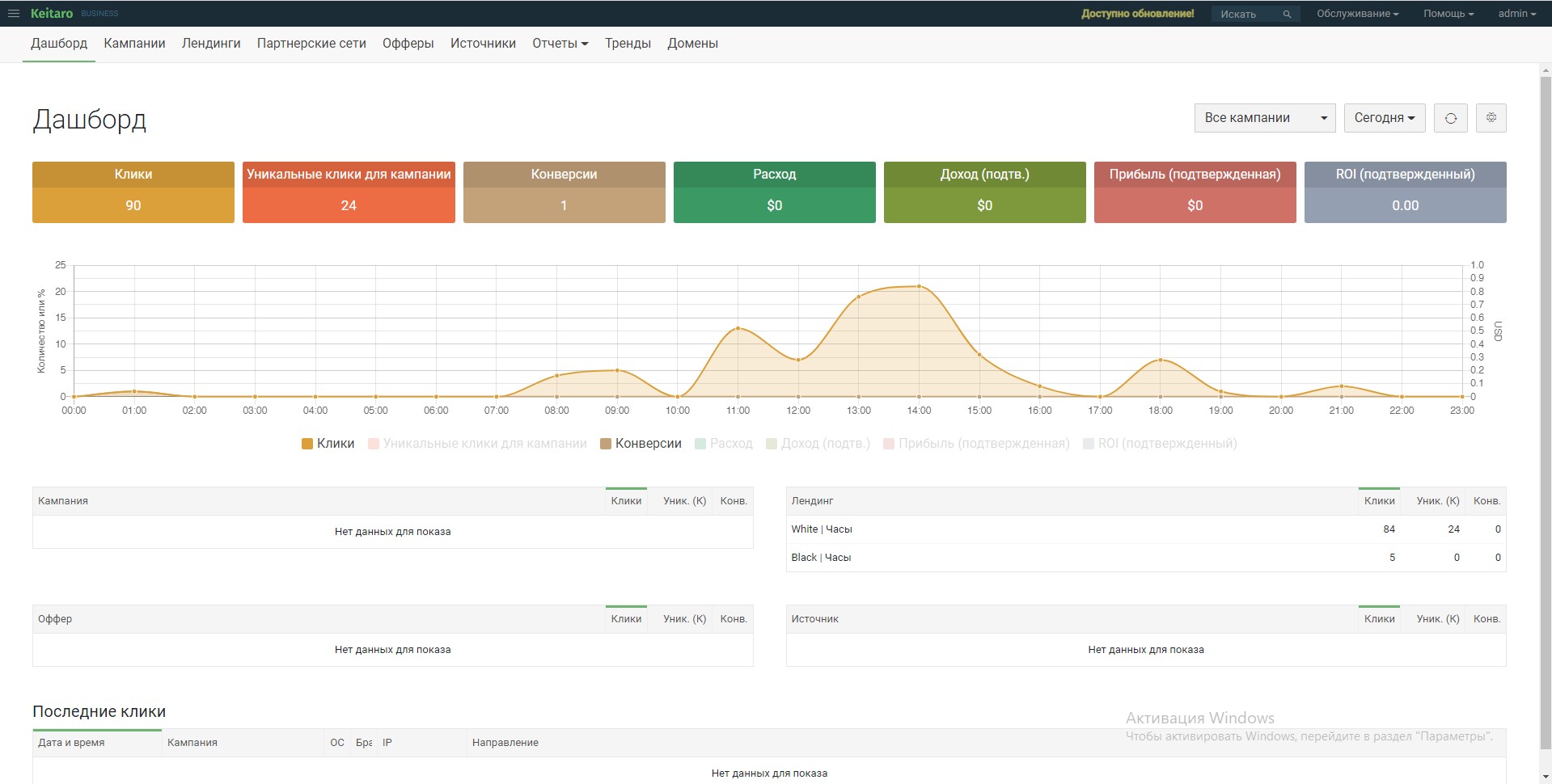
Task: Click the Keitaro logo
Action: [52, 14]
